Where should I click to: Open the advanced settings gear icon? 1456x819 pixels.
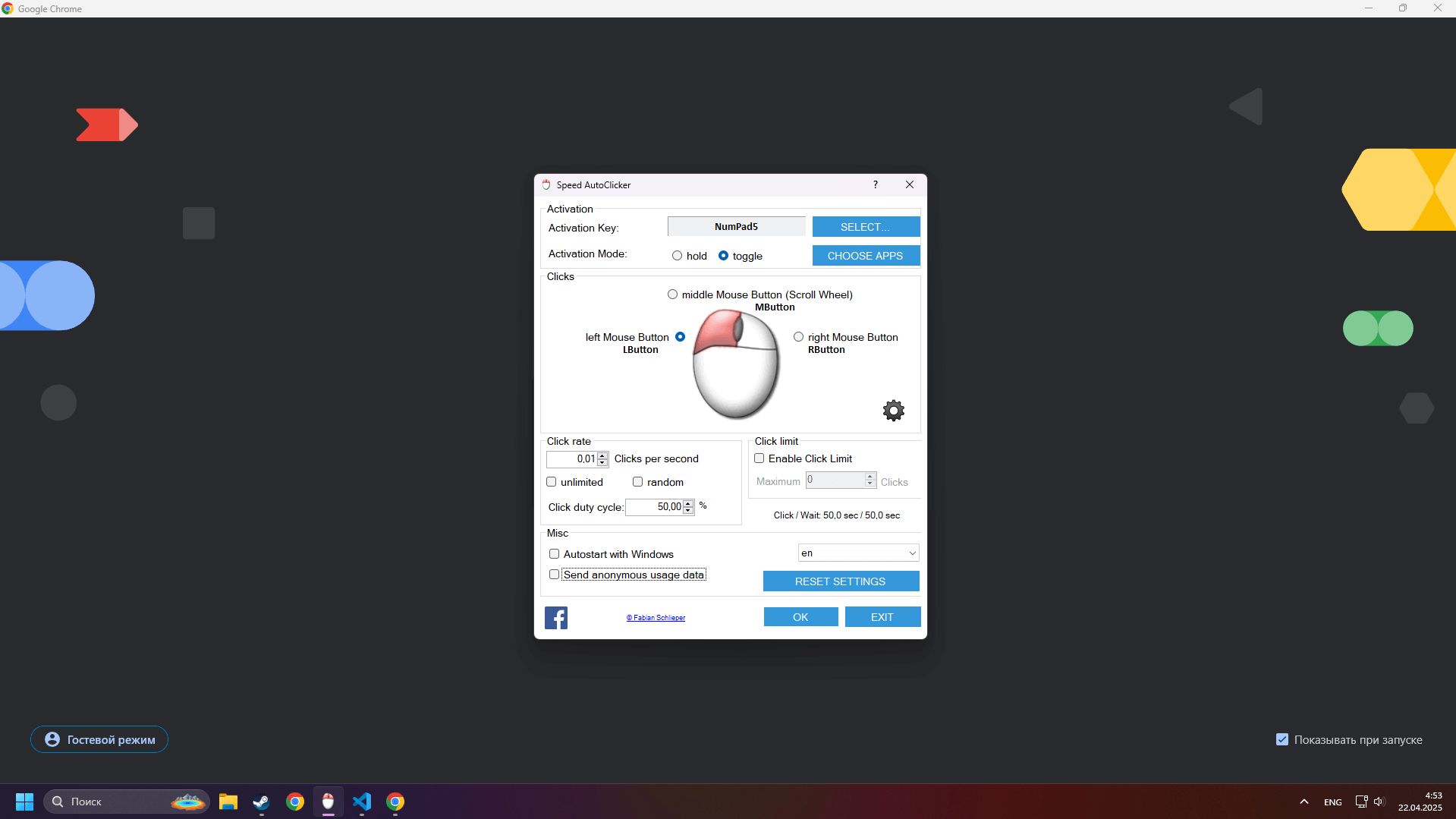[x=893, y=411]
